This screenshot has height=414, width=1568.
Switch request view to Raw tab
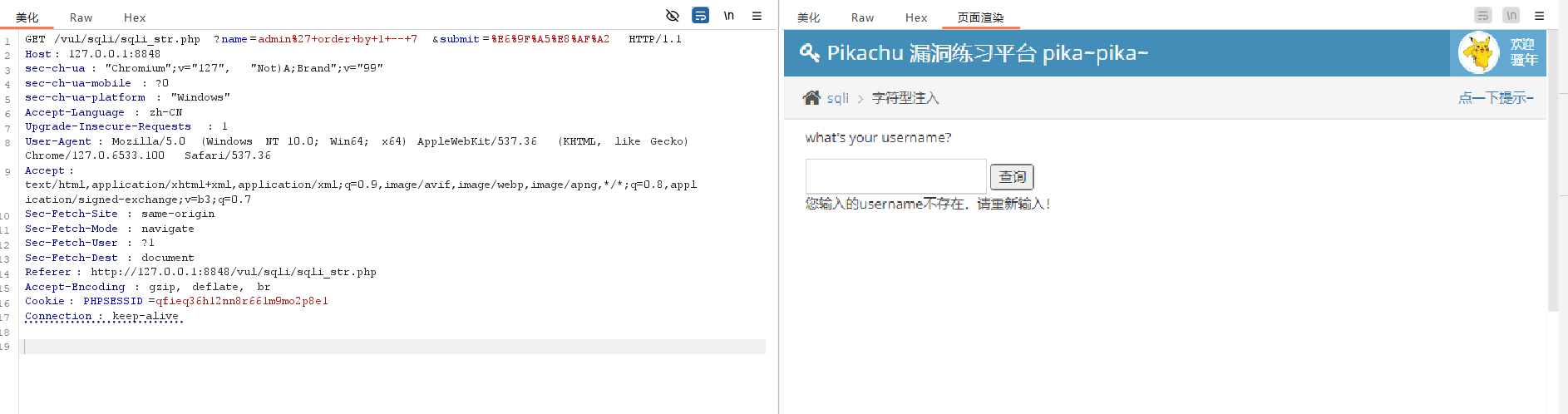pos(81,17)
